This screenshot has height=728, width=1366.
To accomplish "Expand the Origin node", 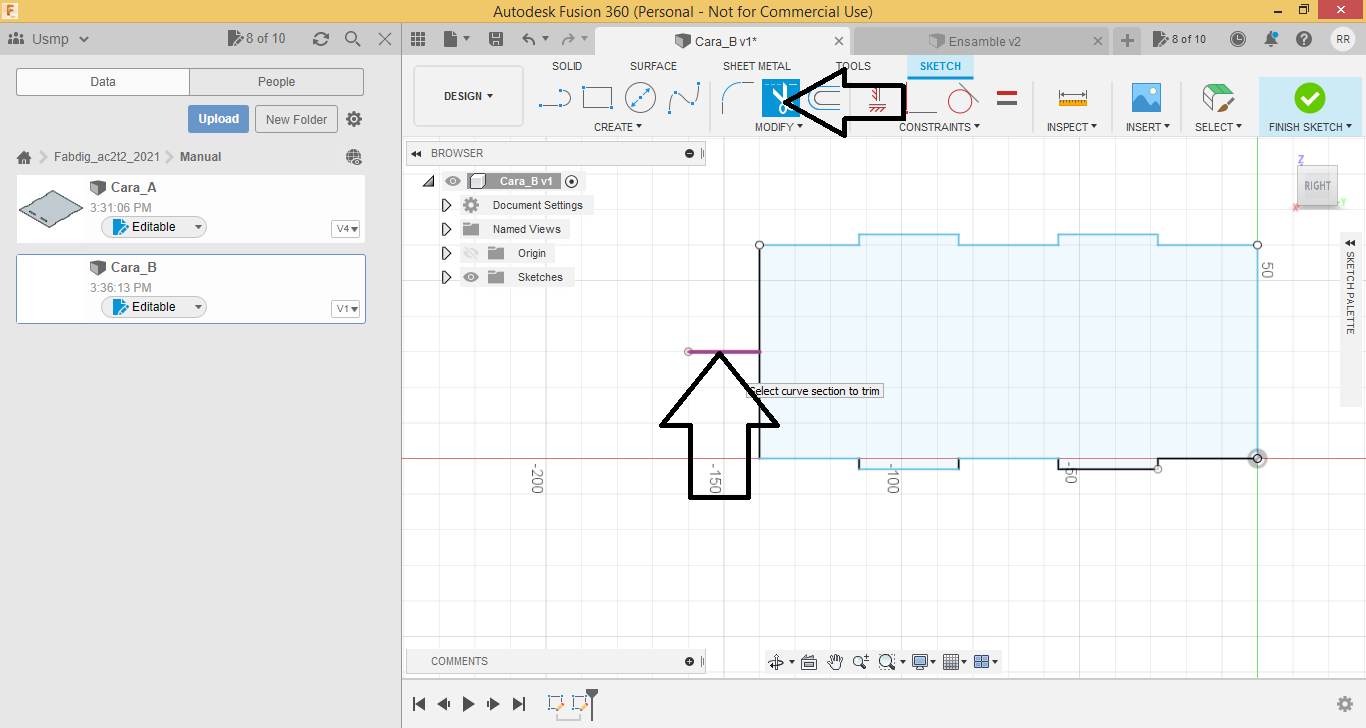I will [447, 253].
